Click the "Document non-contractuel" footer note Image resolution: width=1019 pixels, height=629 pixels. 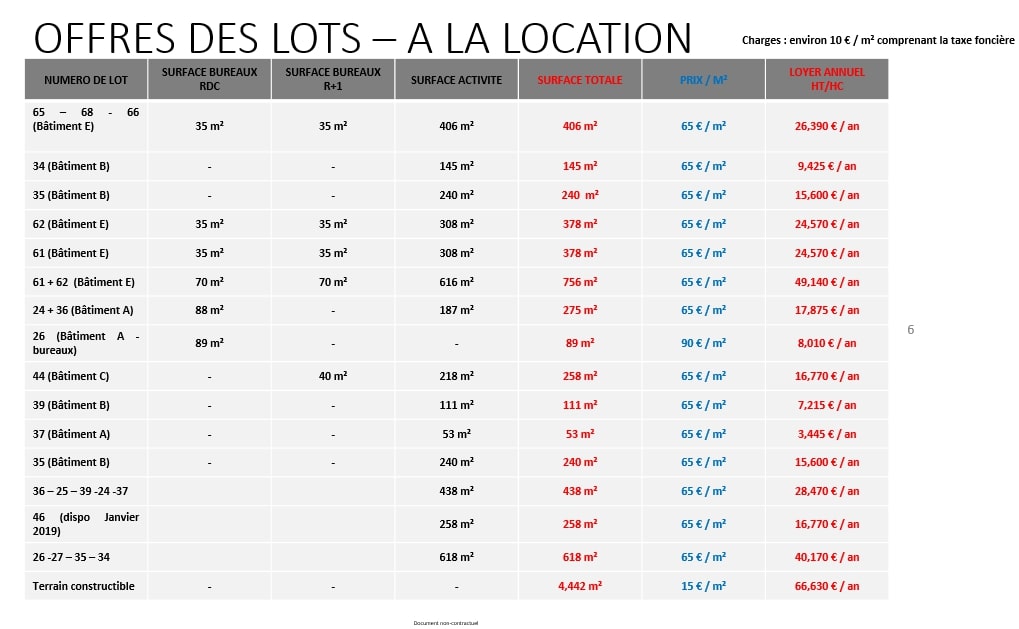point(446,623)
